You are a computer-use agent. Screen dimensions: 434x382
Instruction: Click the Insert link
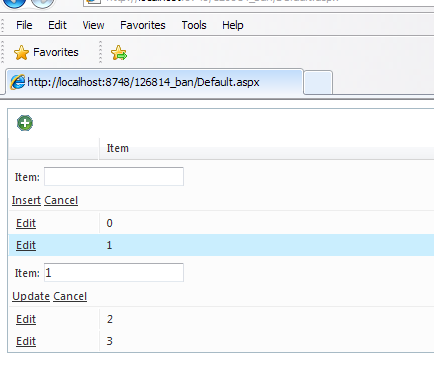[26, 200]
